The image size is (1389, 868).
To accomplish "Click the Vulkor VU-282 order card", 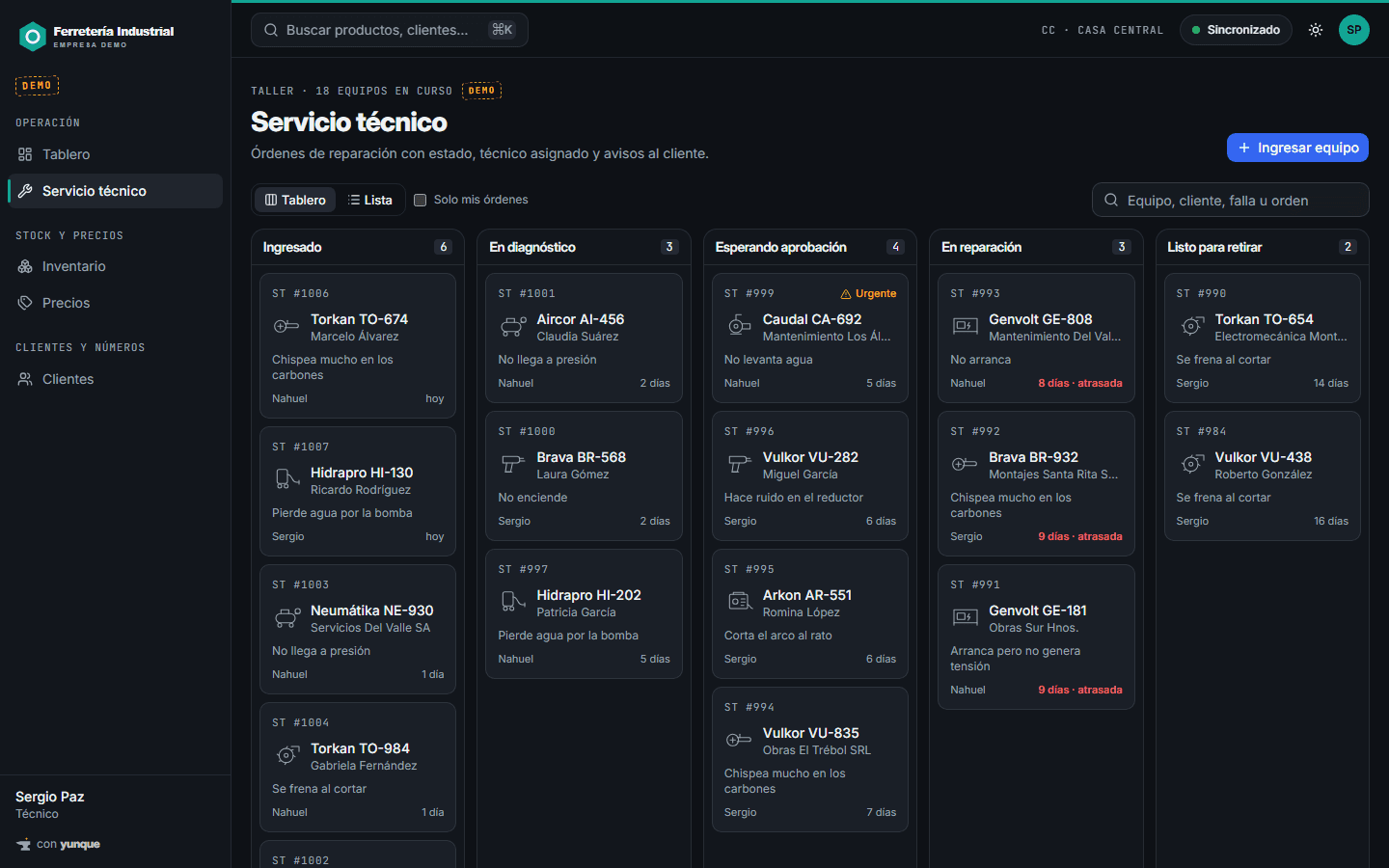I will 810,475.
